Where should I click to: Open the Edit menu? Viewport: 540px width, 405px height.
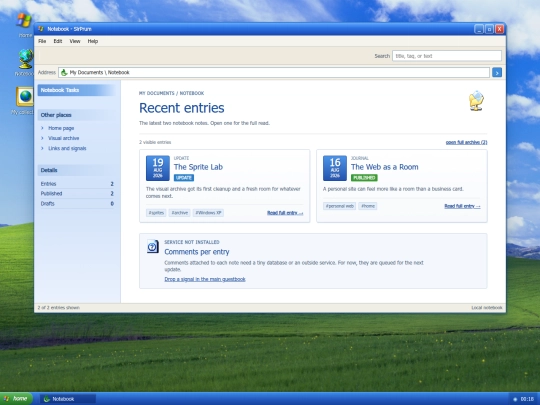(58, 41)
